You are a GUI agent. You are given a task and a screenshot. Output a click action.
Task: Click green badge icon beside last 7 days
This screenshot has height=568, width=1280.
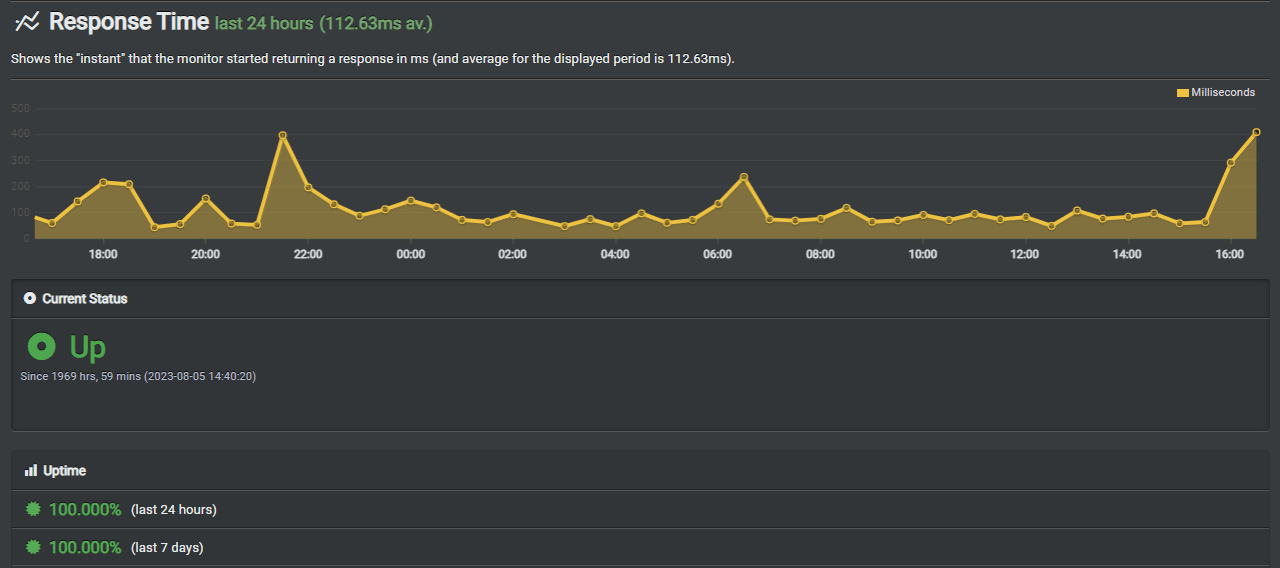(x=33, y=547)
